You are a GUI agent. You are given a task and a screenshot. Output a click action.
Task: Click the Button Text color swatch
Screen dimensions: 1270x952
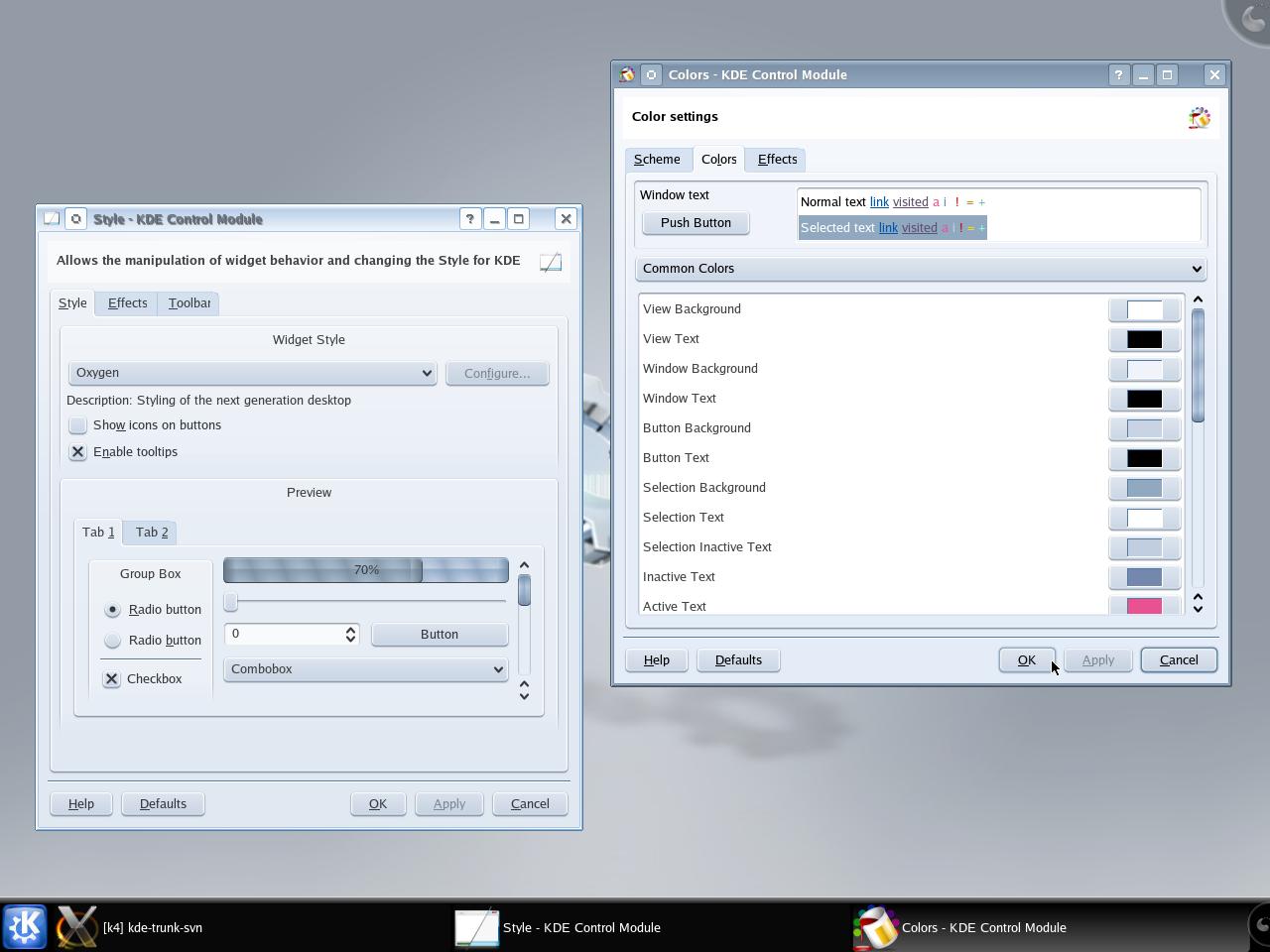(1144, 458)
